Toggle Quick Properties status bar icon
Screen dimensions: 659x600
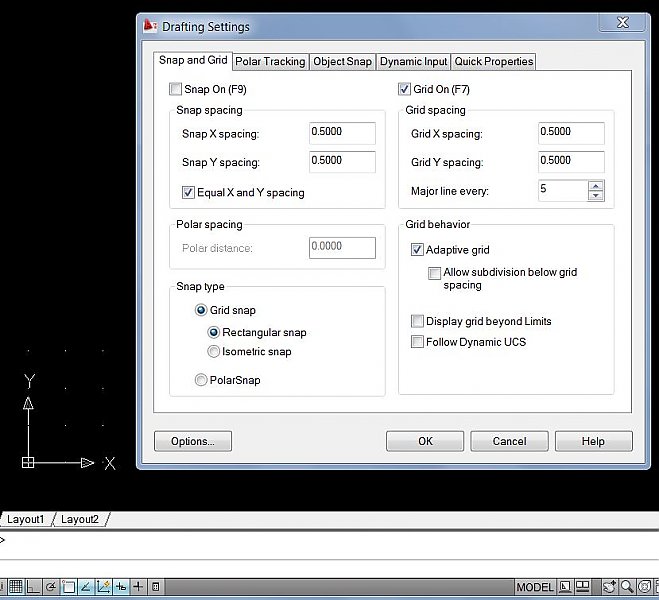156,587
